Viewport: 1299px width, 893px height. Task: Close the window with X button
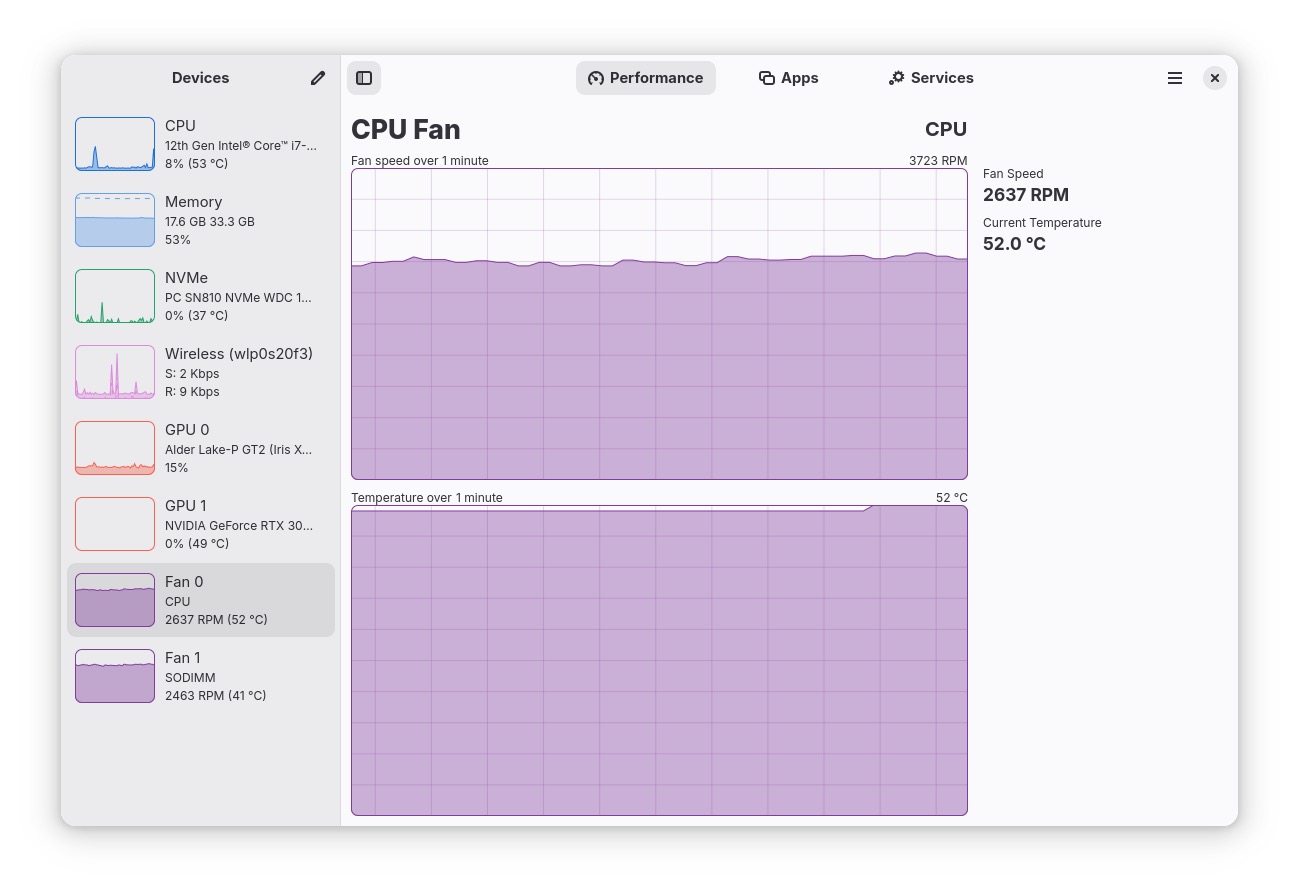pyautogui.click(x=1215, y=78)
